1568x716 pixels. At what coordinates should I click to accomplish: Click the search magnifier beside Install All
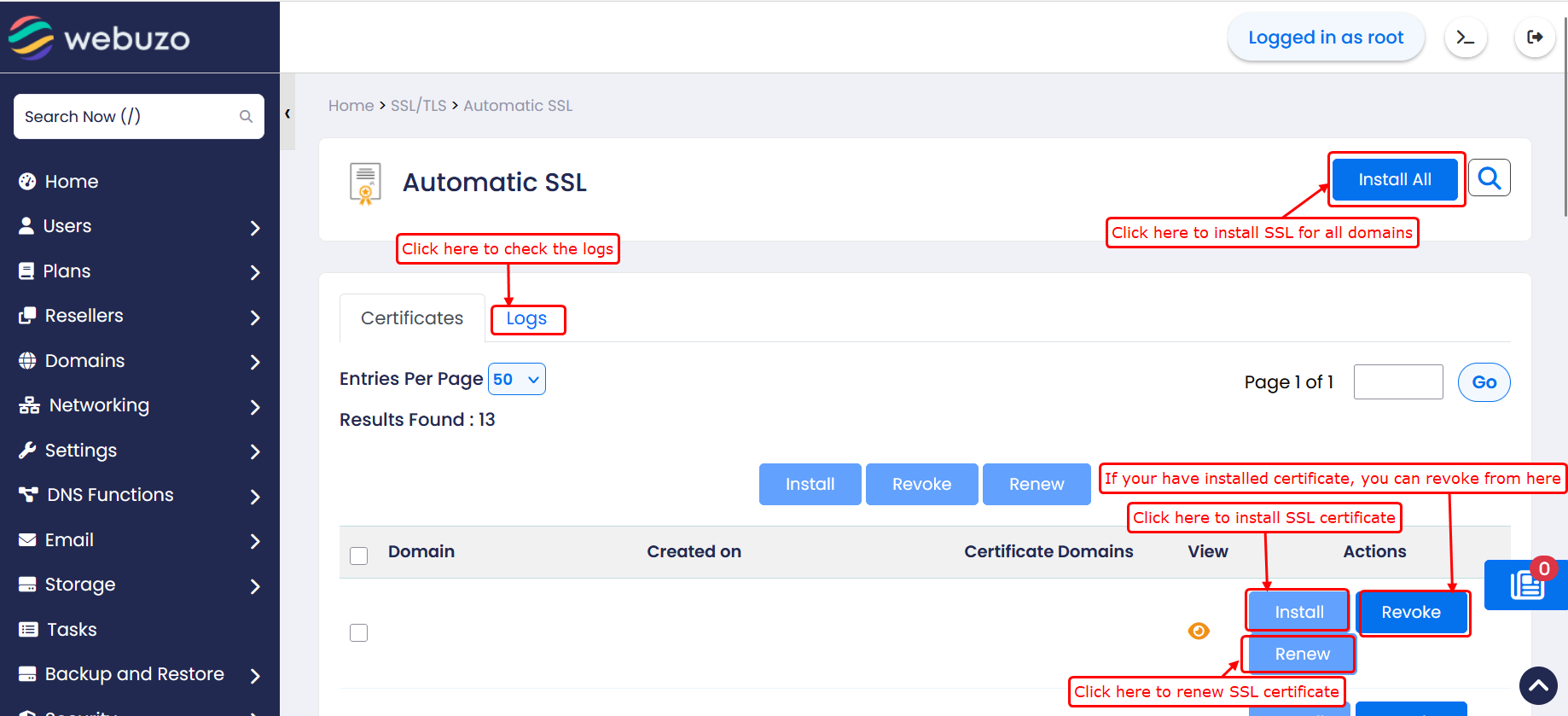pos(1490,178)
